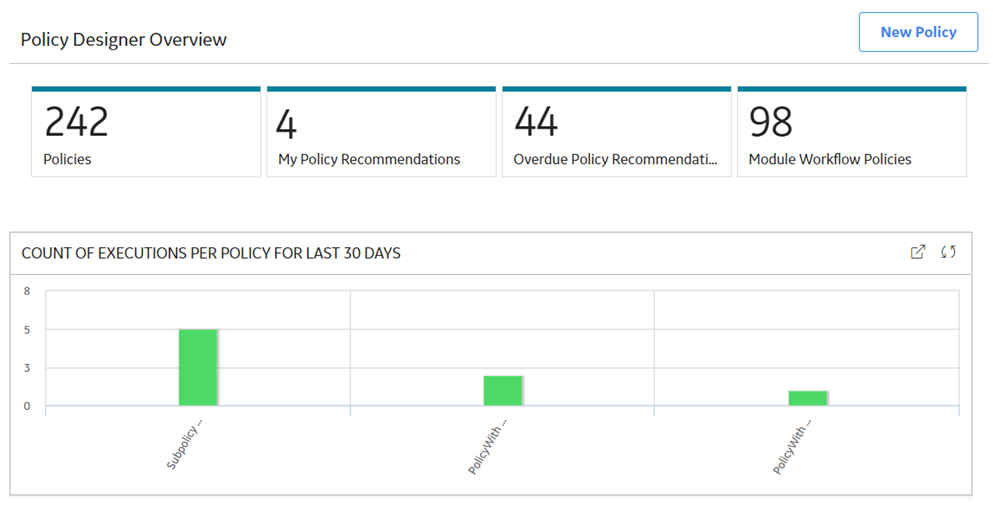This screenshot has height=530, width=1000.
Task: Open the Policies tile label
Action: click(67, 159)
